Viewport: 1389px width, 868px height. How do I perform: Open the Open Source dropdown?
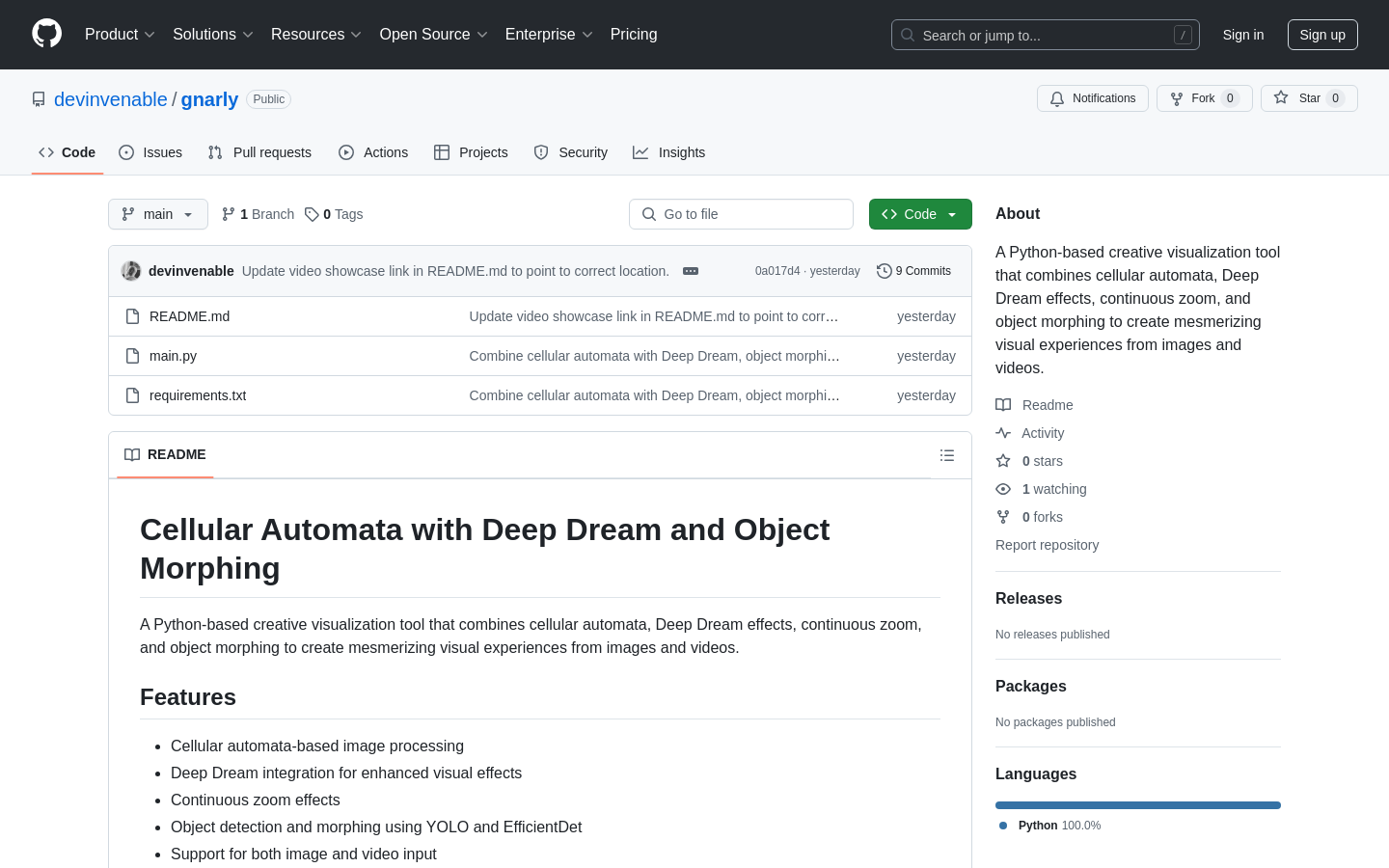(434, 35)
